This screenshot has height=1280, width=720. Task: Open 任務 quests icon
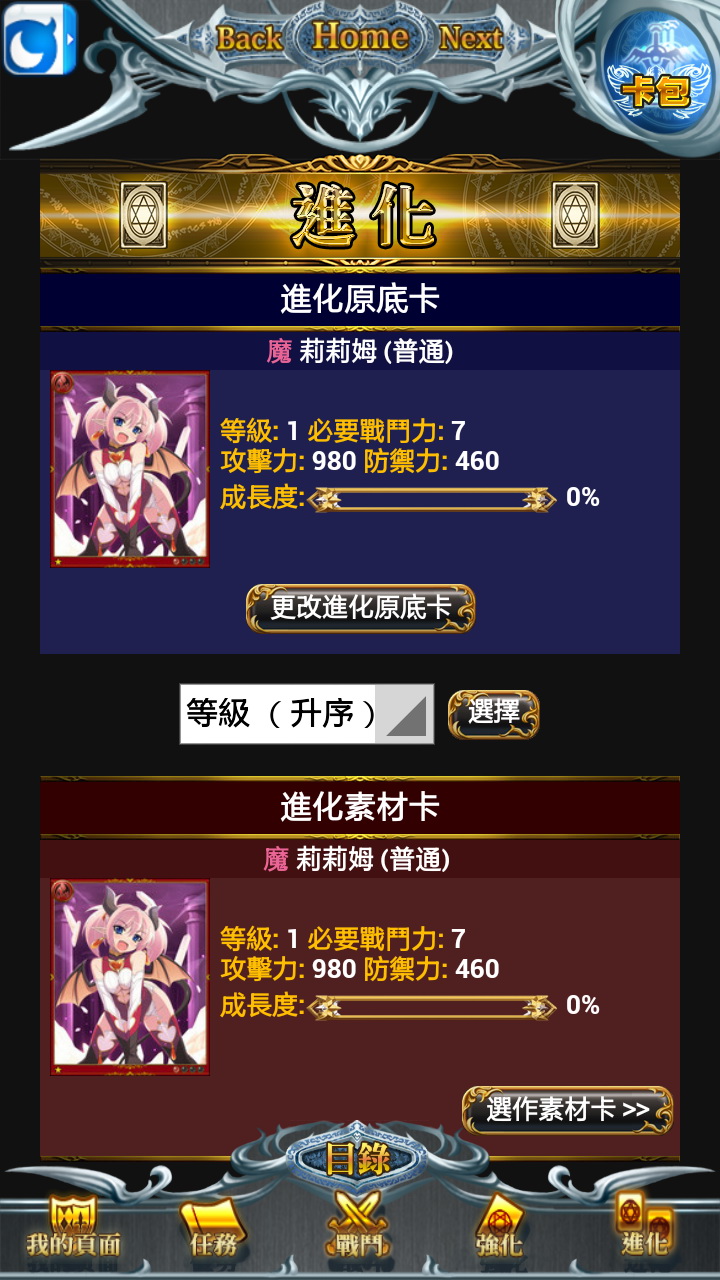(213, 1226)
